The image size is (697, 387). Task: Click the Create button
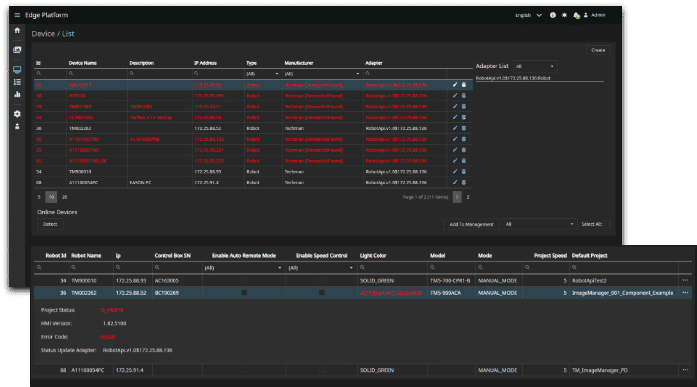598,50
